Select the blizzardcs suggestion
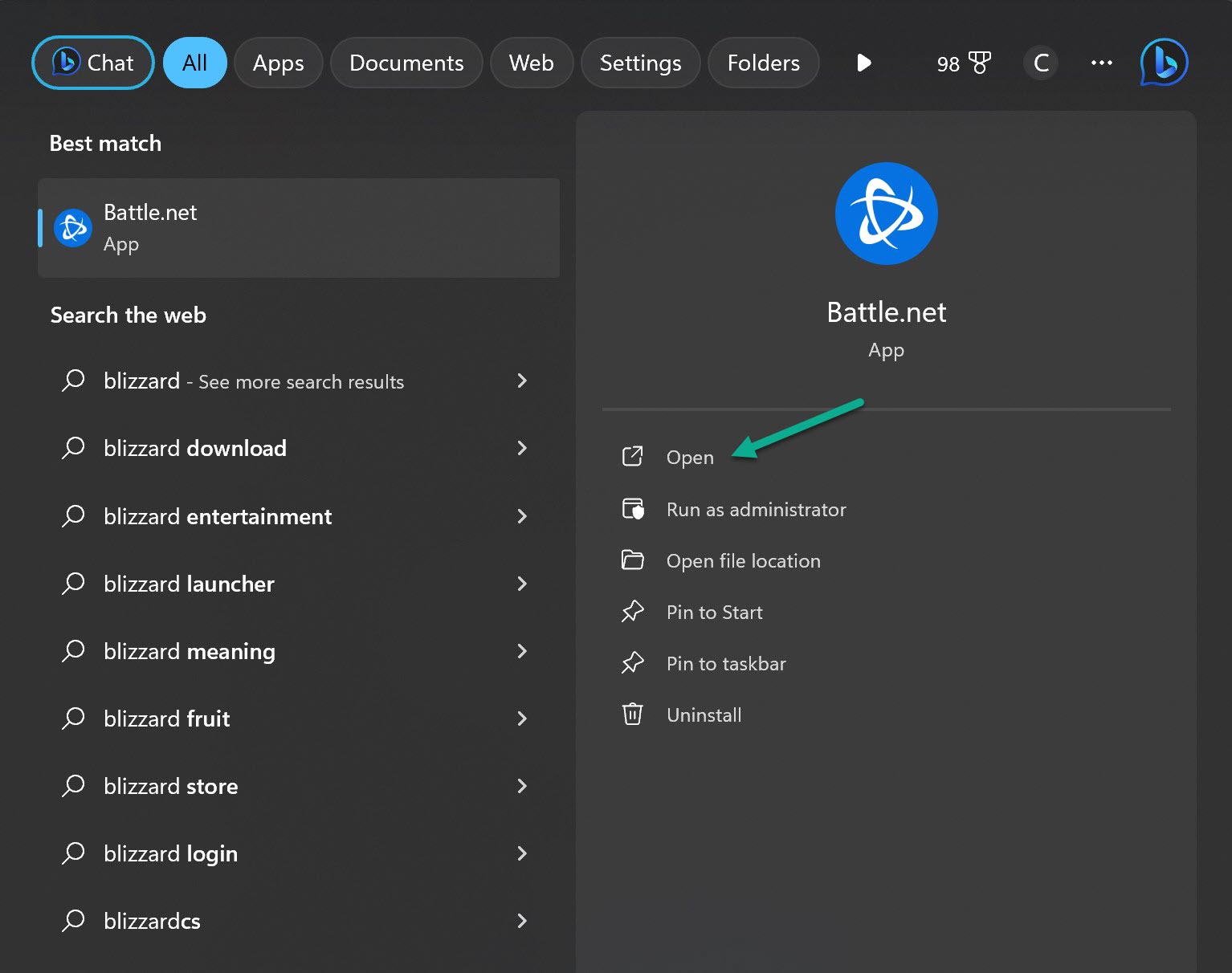 299,921
